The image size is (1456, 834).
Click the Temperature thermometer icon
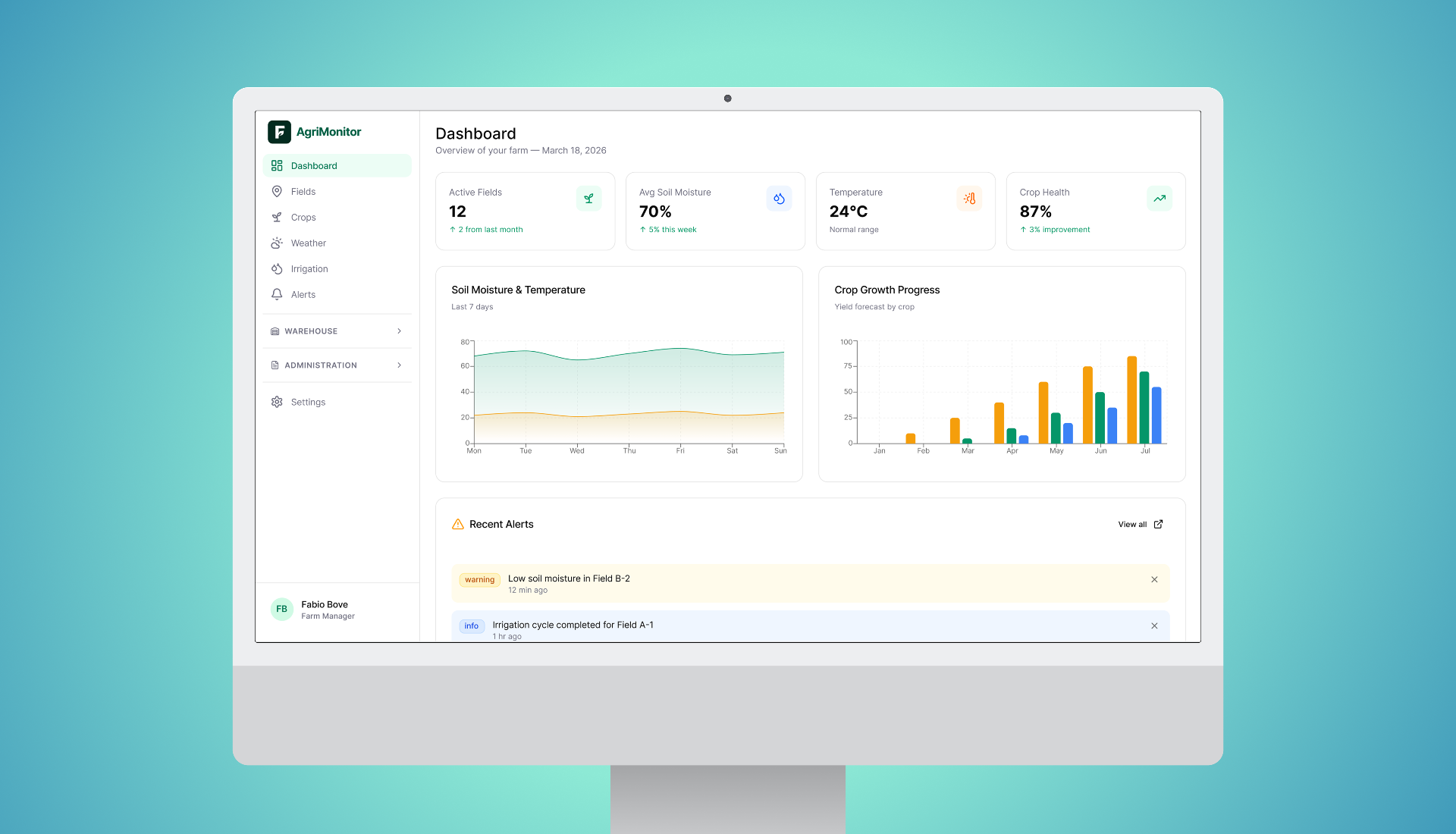pos(969,199)
